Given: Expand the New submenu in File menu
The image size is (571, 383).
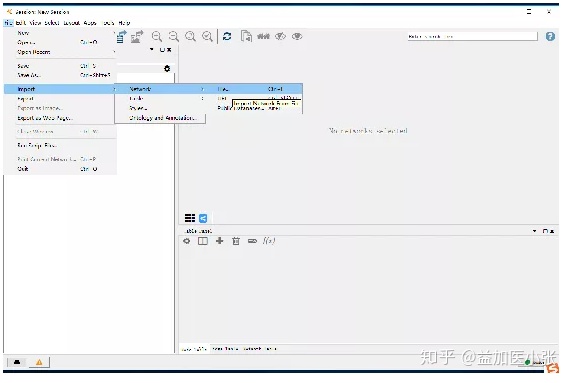Looking at the screenshot, I should coord(60,33).
